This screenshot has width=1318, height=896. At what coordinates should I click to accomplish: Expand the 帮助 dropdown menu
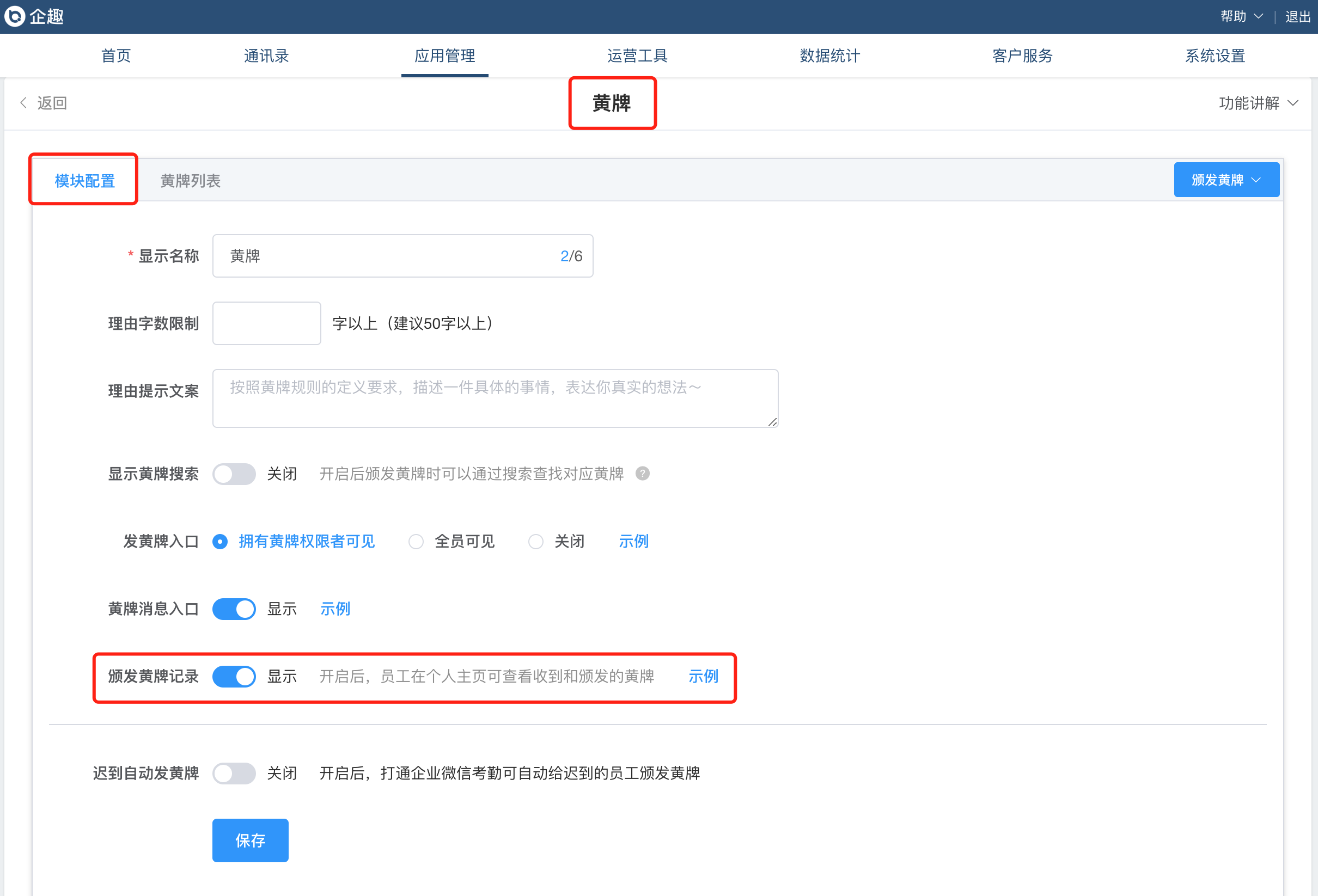point(1240,16)
